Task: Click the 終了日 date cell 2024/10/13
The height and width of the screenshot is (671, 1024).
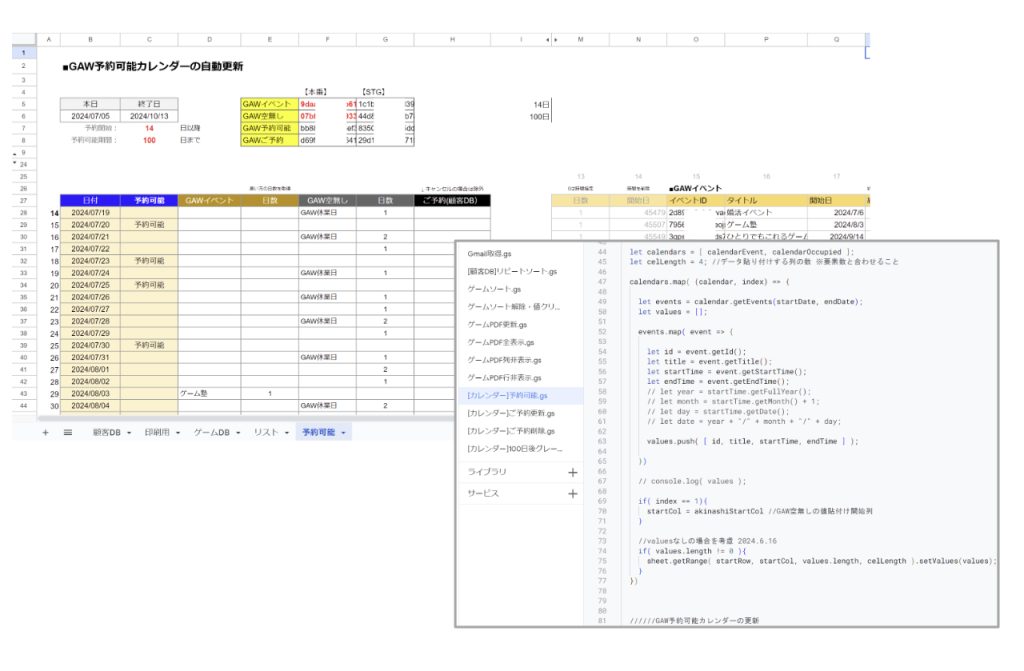Action: (149, 116)
